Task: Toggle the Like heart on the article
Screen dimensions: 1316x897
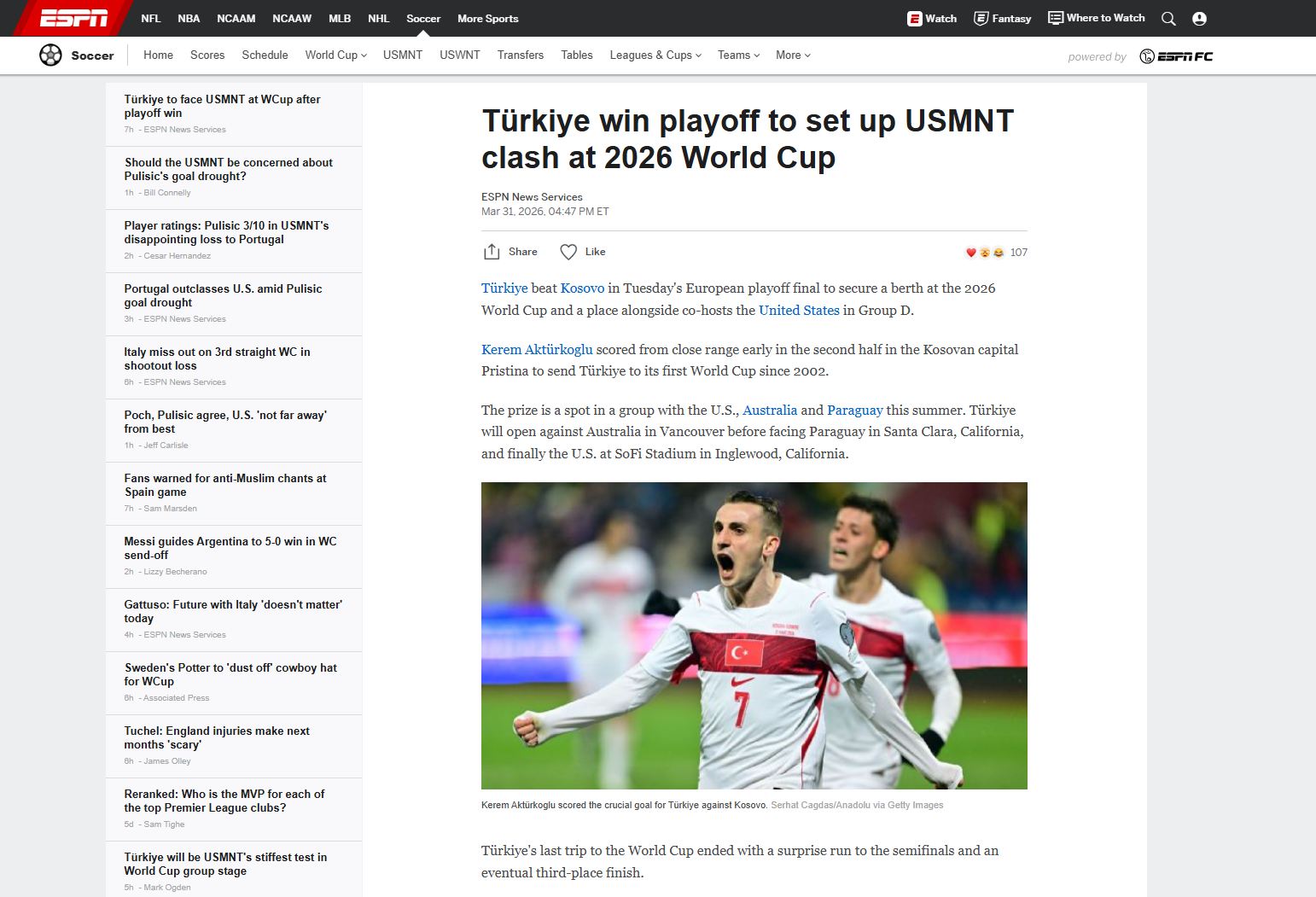Action: coord(568,252)
